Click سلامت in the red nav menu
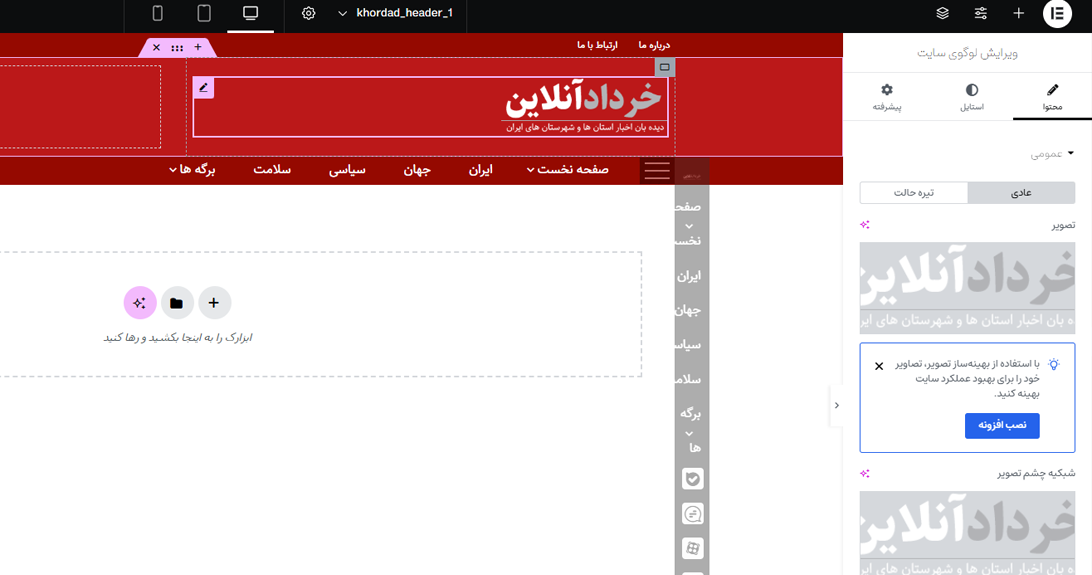 (x=272, y=170)
